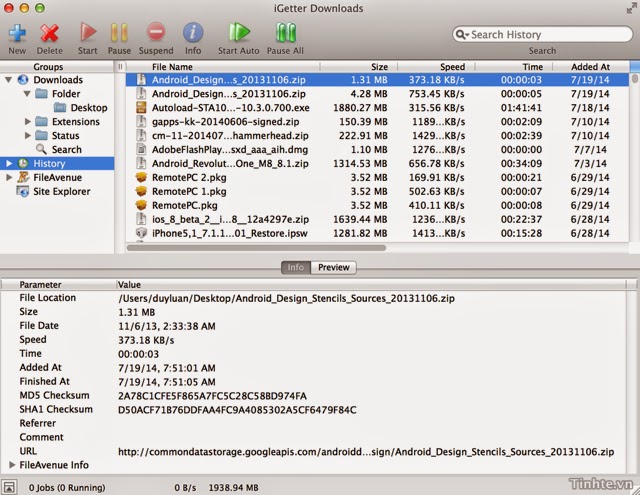Switch to the Info tab
640x495 pixels.
(x=296, y=267)
